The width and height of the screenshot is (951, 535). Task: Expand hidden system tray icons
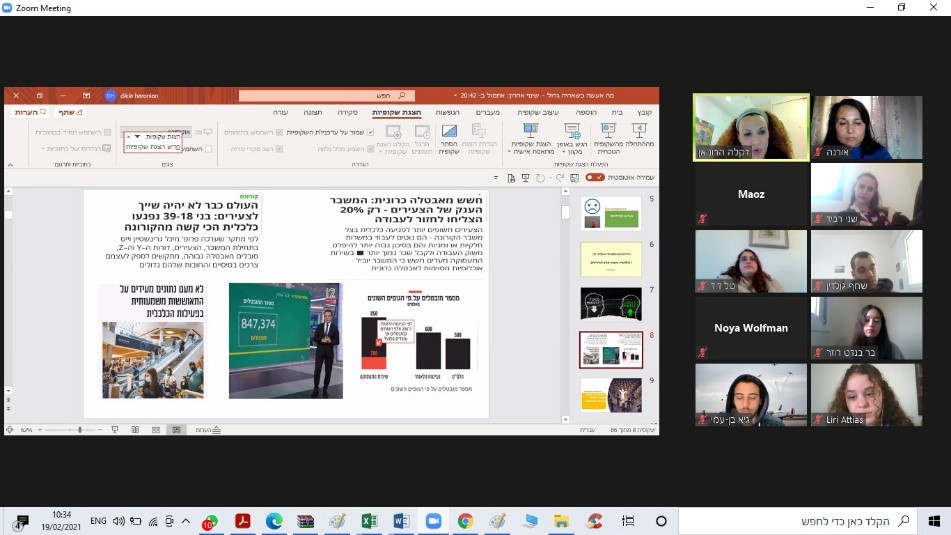(x=186, y=521)
